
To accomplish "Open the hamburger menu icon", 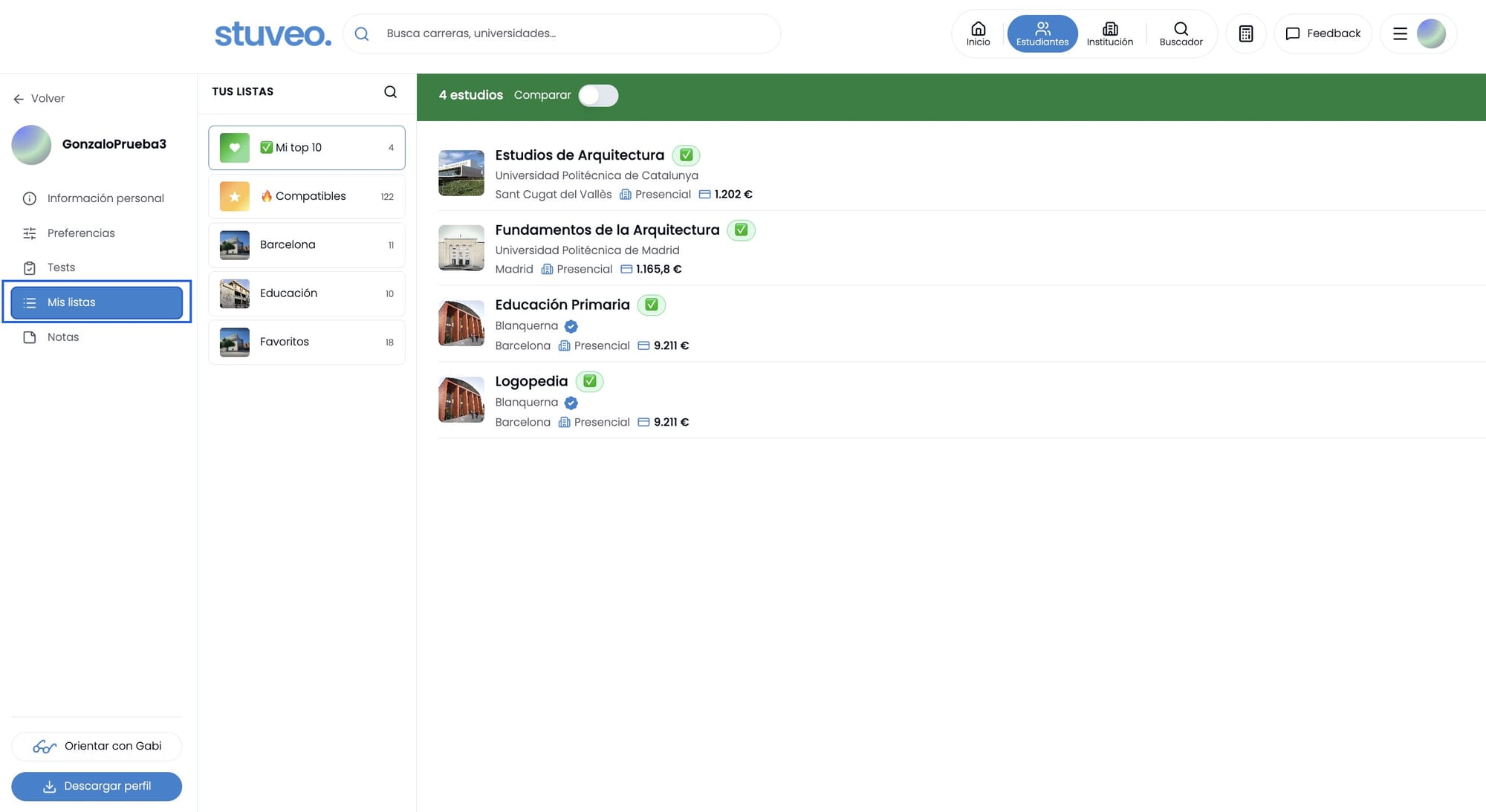I will point(1400,33).
